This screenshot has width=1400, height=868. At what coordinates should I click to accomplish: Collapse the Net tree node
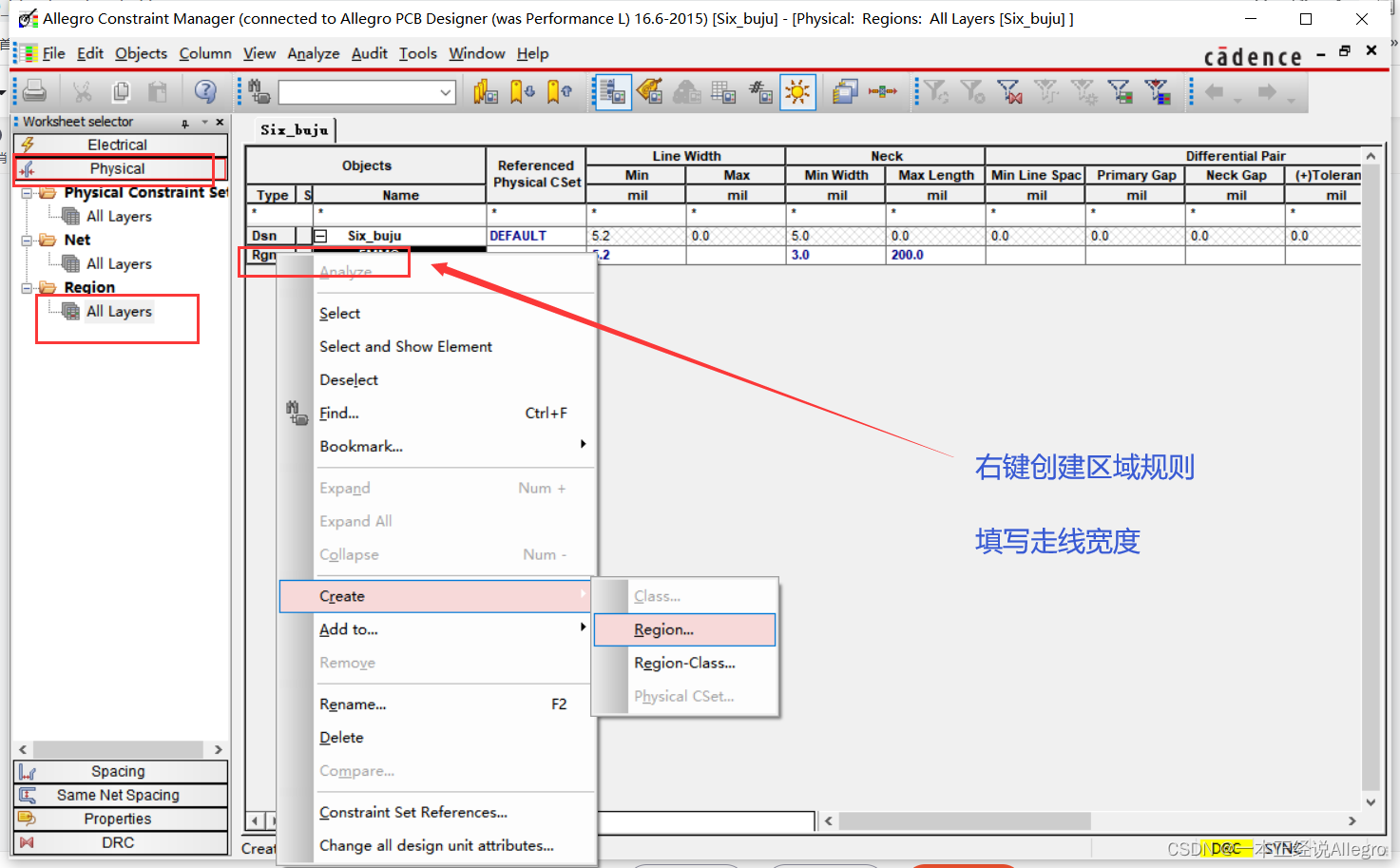(x=27, y=241)
